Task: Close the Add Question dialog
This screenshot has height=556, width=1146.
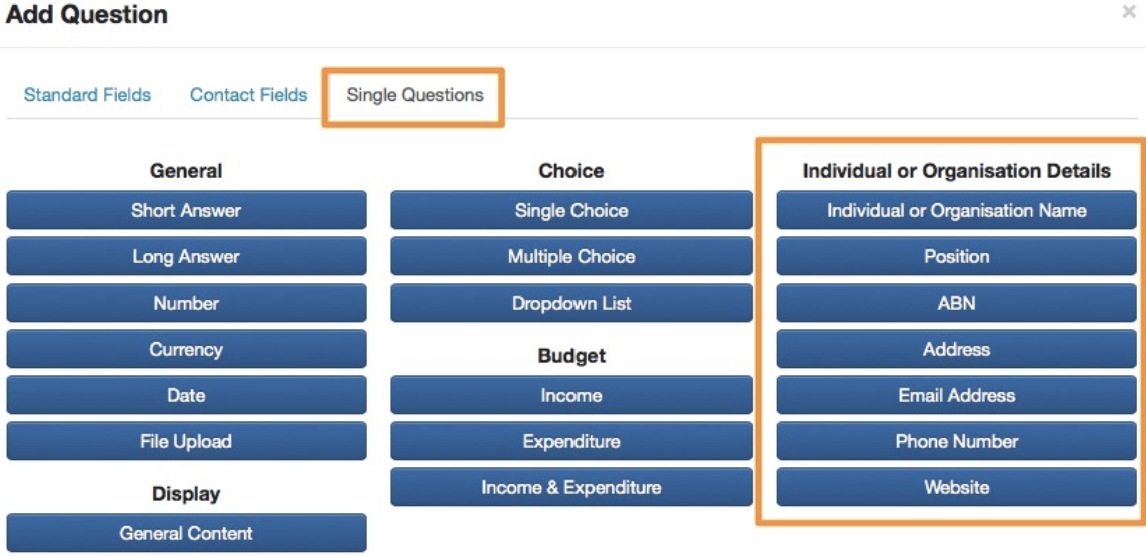Action: pyautogui.click(x=1129, y=13)
